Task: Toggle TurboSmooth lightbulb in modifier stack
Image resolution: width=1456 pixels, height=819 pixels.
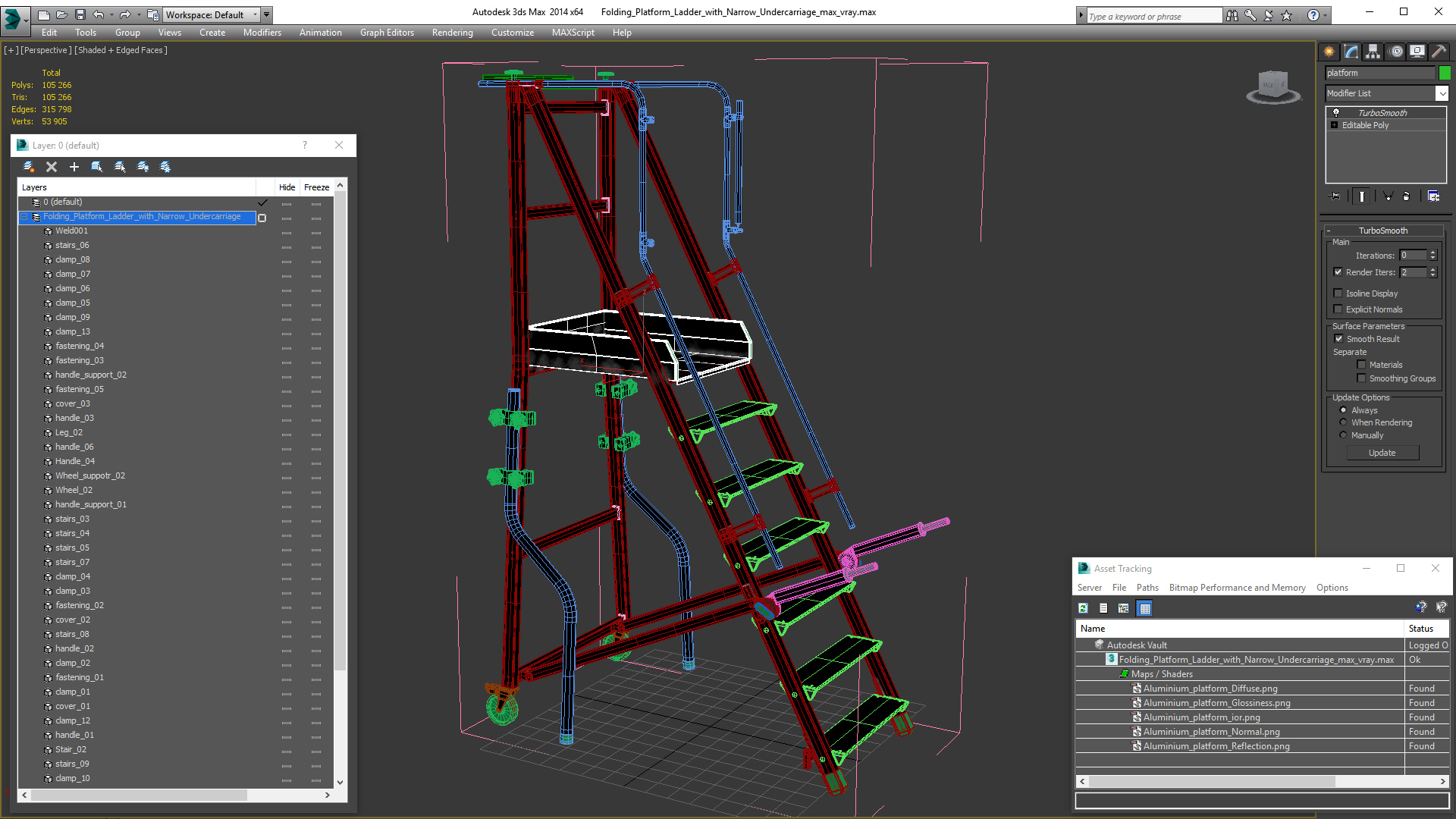Action: pyautogui.click(x=1336, y=112)
